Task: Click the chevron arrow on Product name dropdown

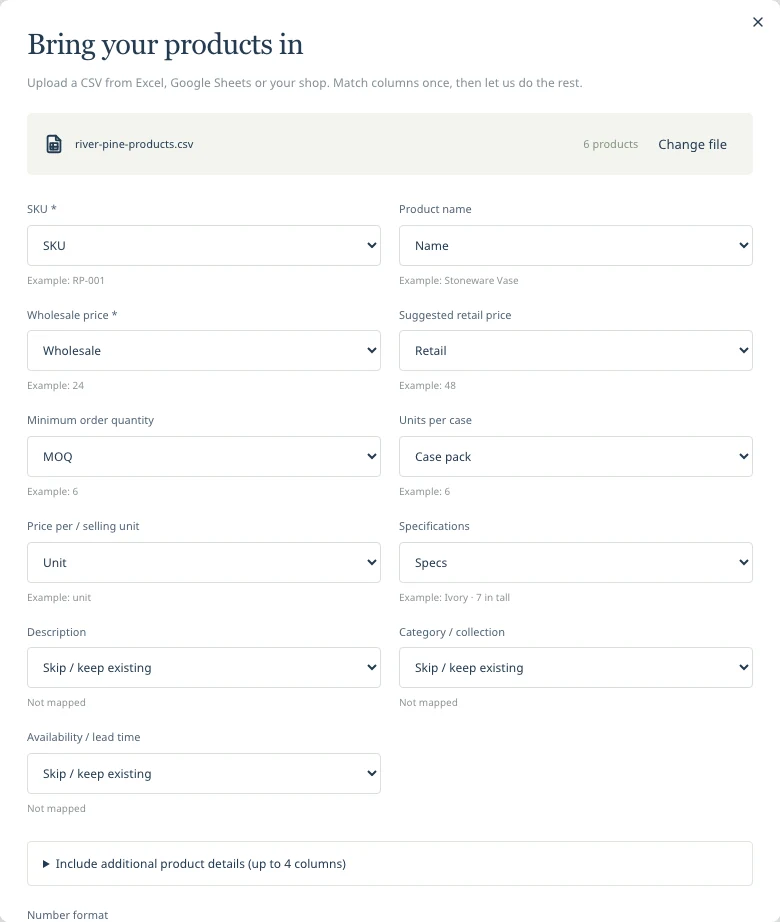Action: [744, 245]
